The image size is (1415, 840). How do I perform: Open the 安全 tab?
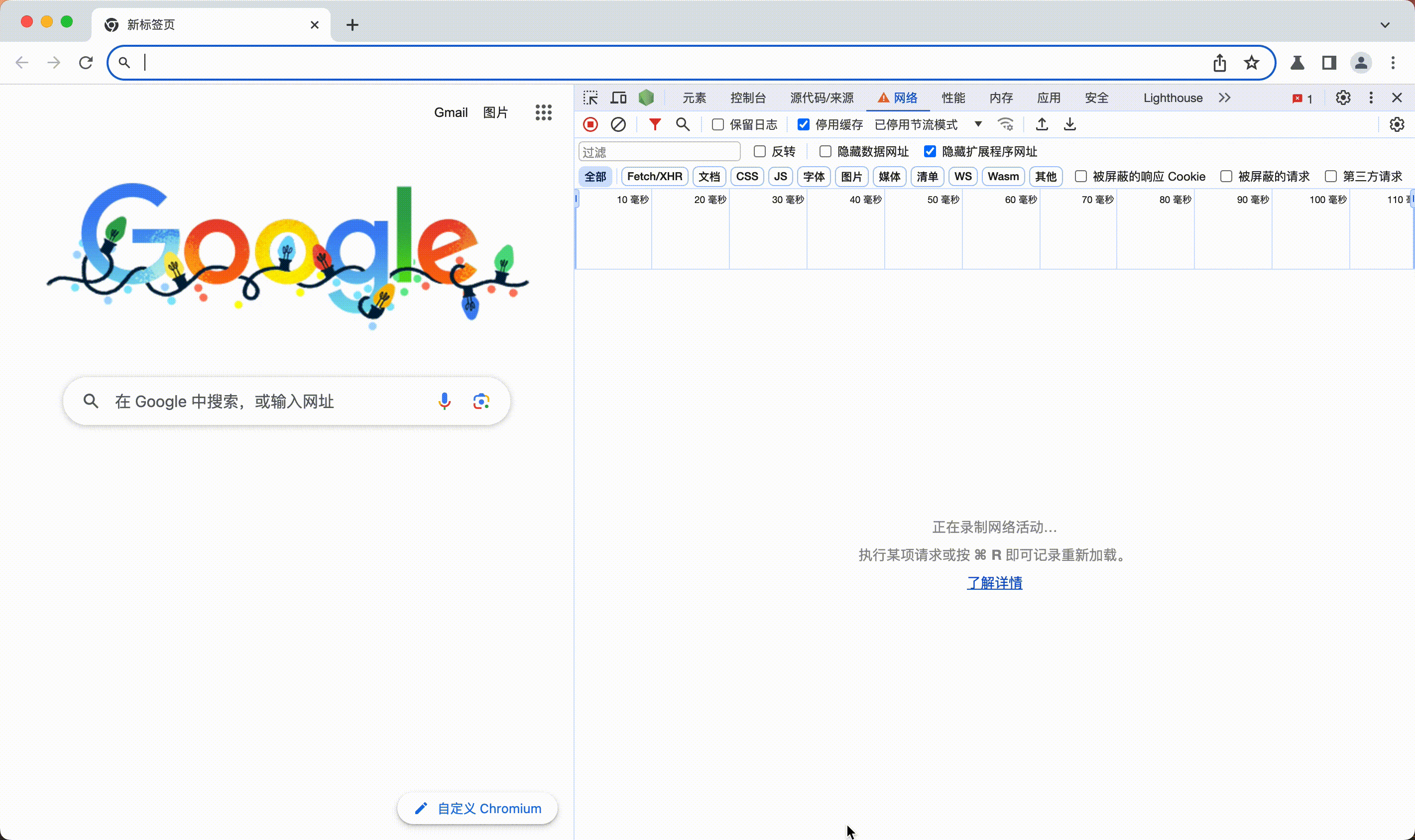click(1097, 98)
